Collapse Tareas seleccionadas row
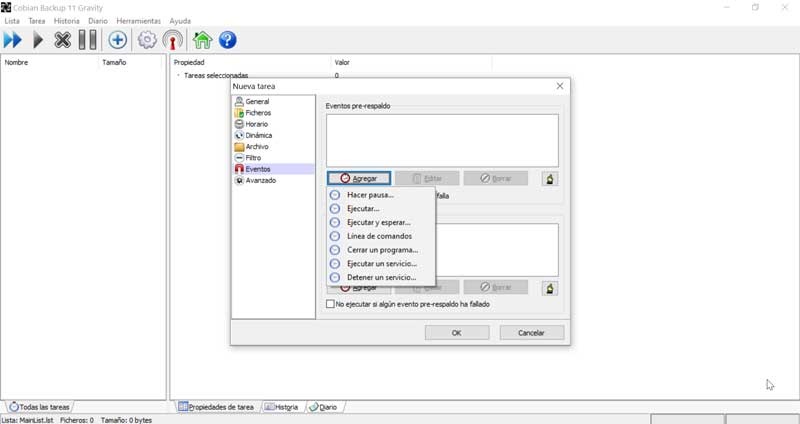The image size is (800, 424). tap(178, 76)
